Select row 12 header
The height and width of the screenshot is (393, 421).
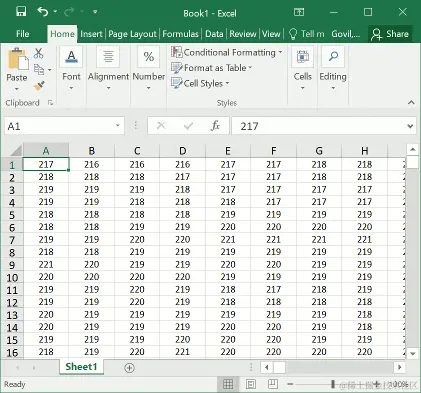click(12, 303)
